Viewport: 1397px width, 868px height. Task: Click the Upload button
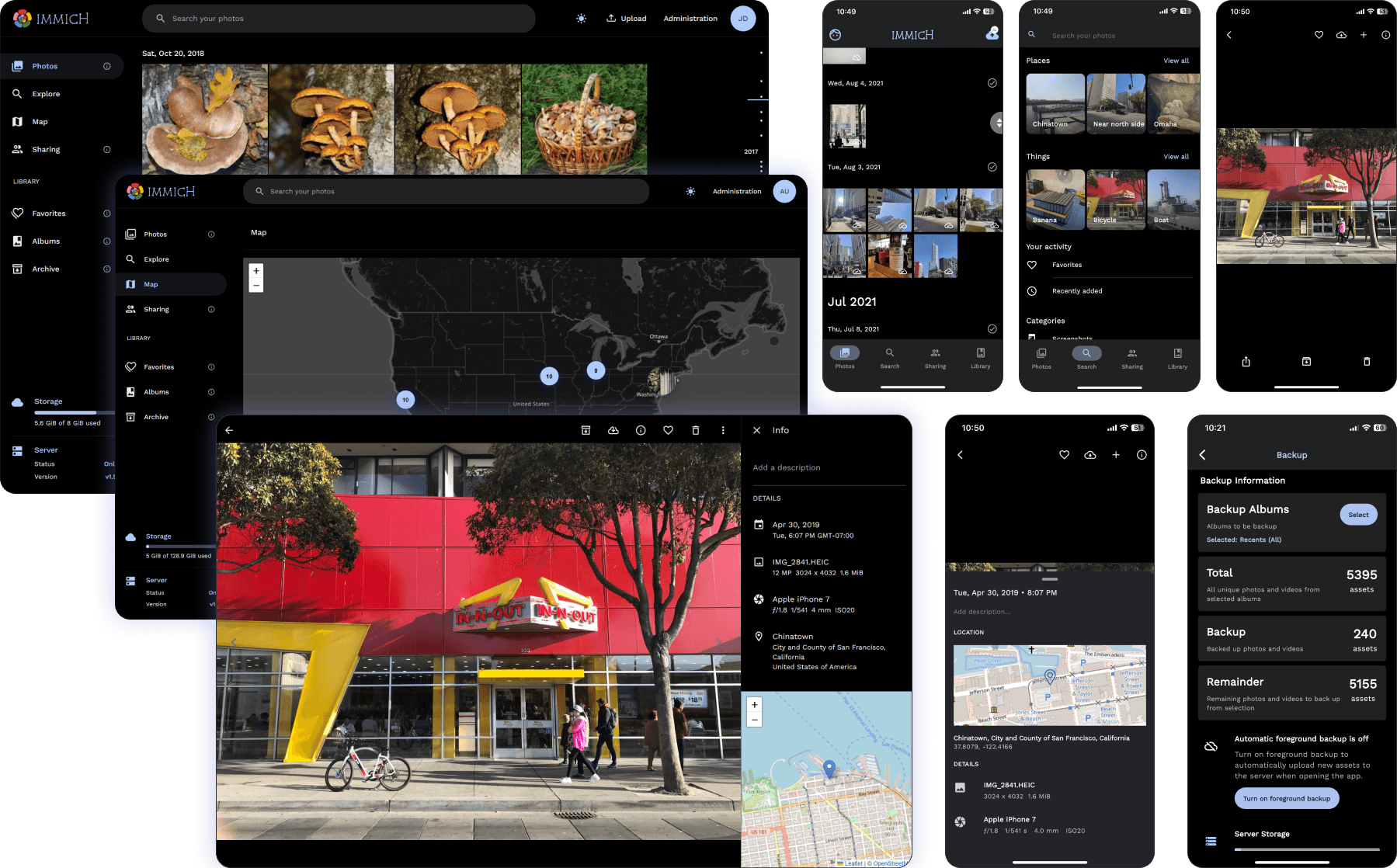[x=626, y=18]
